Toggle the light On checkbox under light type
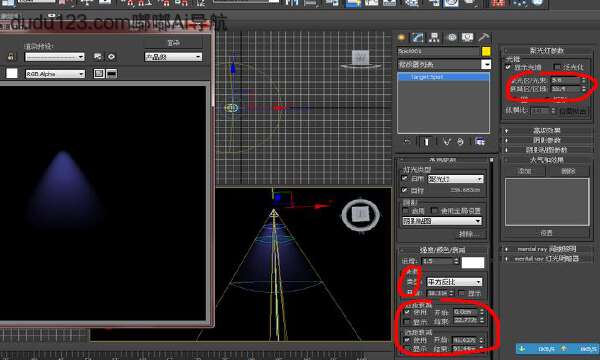This screenshot has height=360, width=600. pyautogui.click(x=404, y=178)
